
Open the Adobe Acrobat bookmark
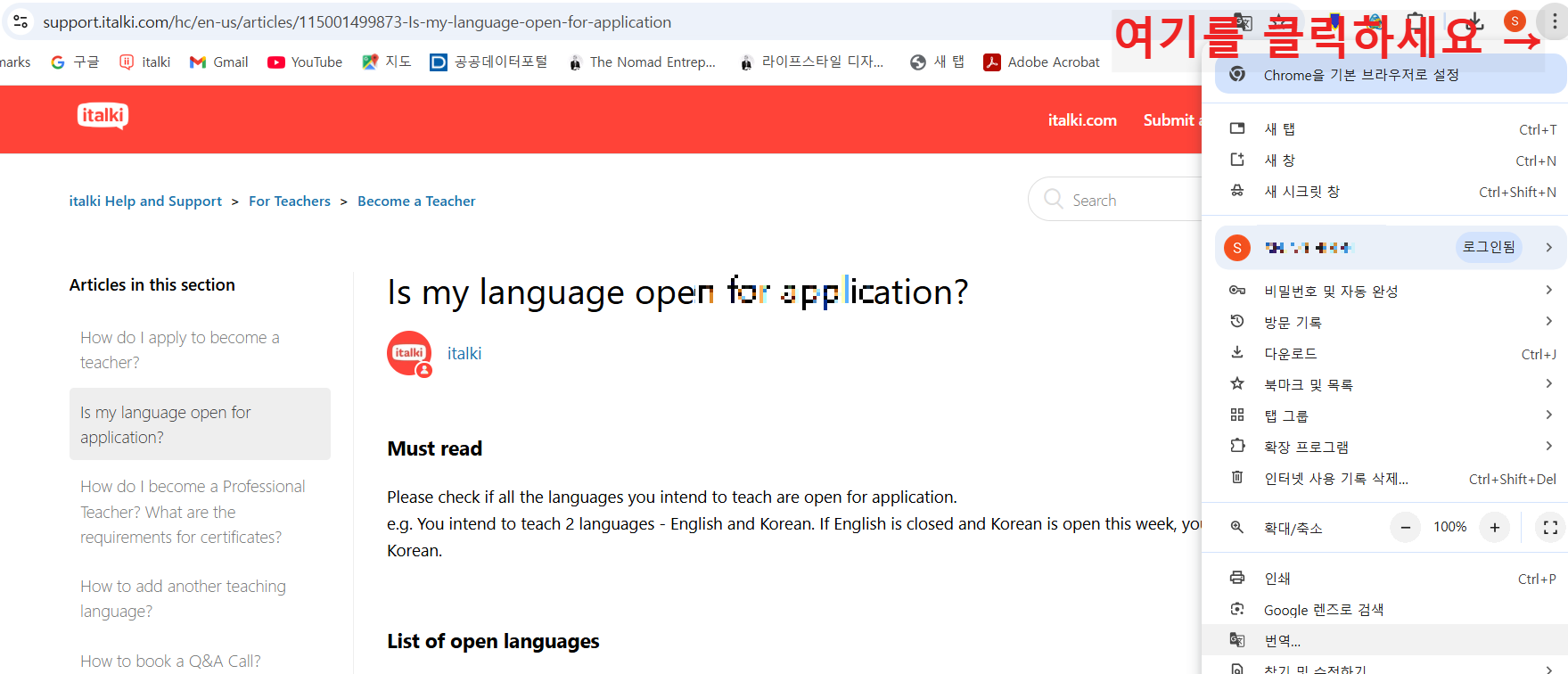(1042, 62)
